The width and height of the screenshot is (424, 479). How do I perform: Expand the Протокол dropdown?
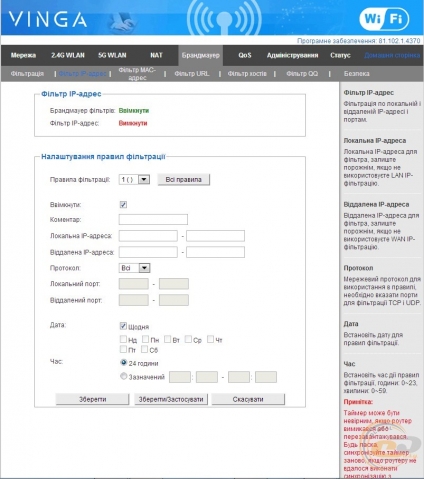[135, 268]
